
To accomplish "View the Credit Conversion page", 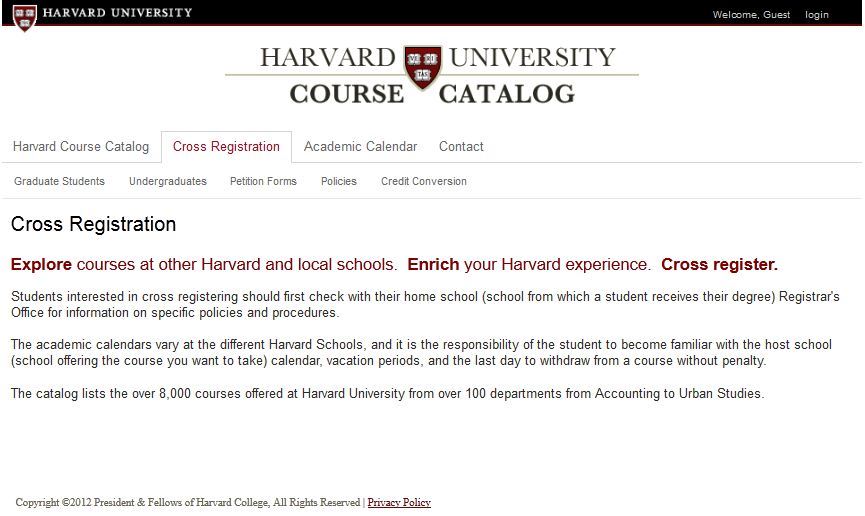I will point(424,182).
